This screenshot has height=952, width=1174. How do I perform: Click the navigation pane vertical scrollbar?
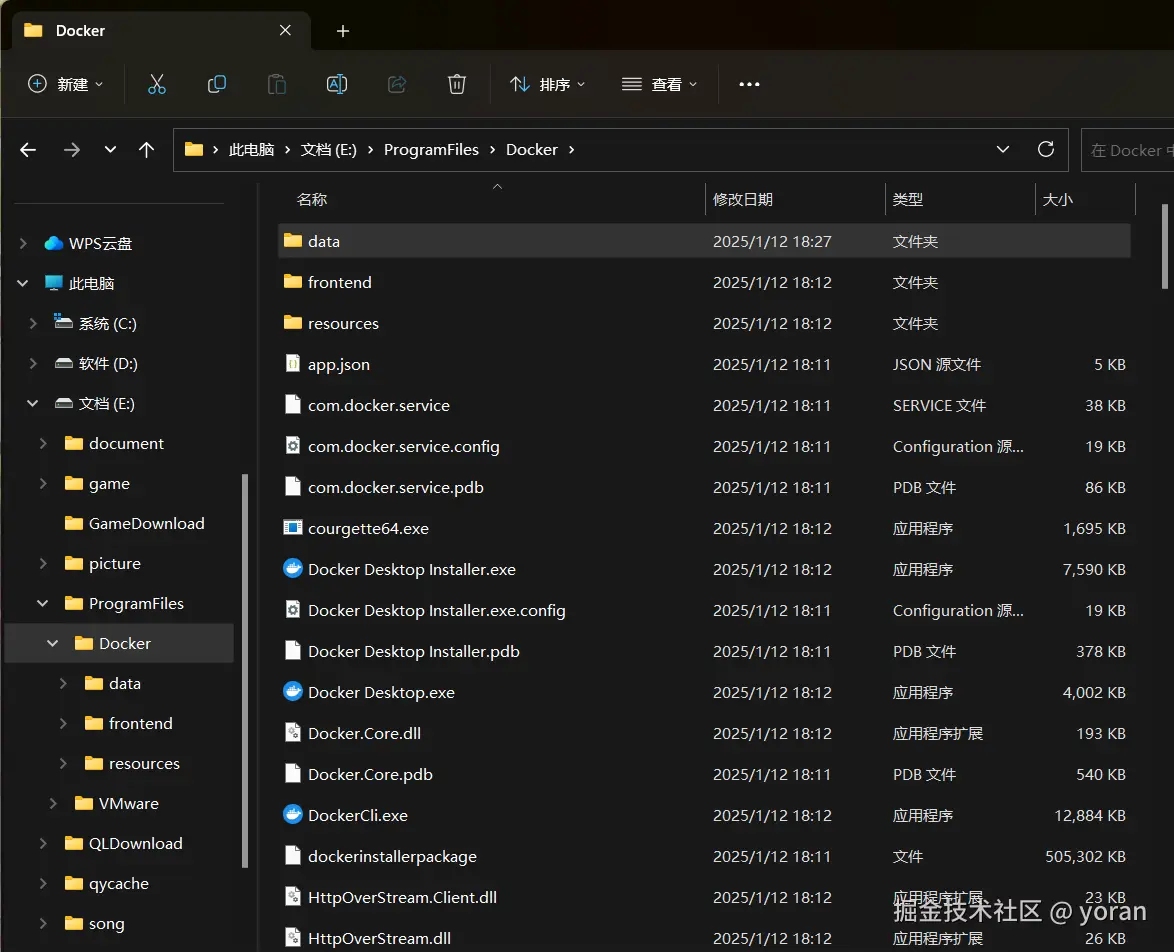(245, 670)
